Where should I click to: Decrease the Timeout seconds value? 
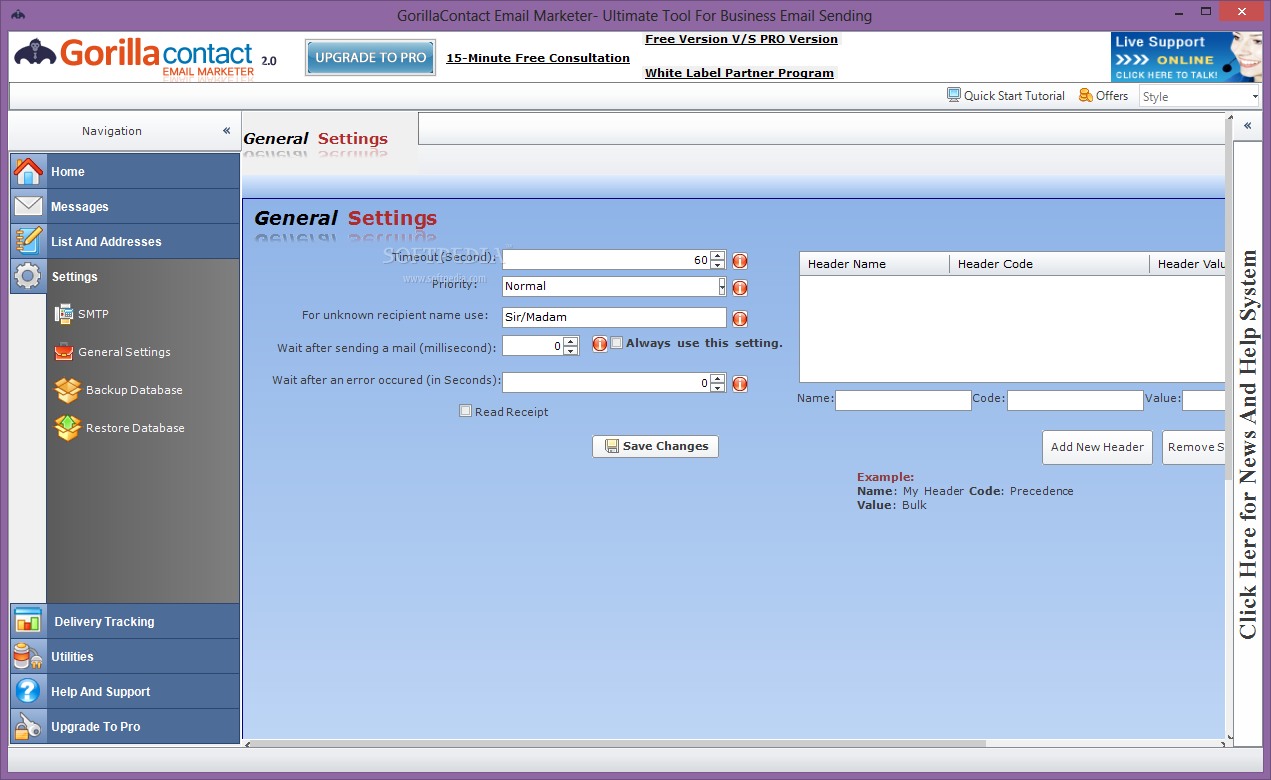717,265
